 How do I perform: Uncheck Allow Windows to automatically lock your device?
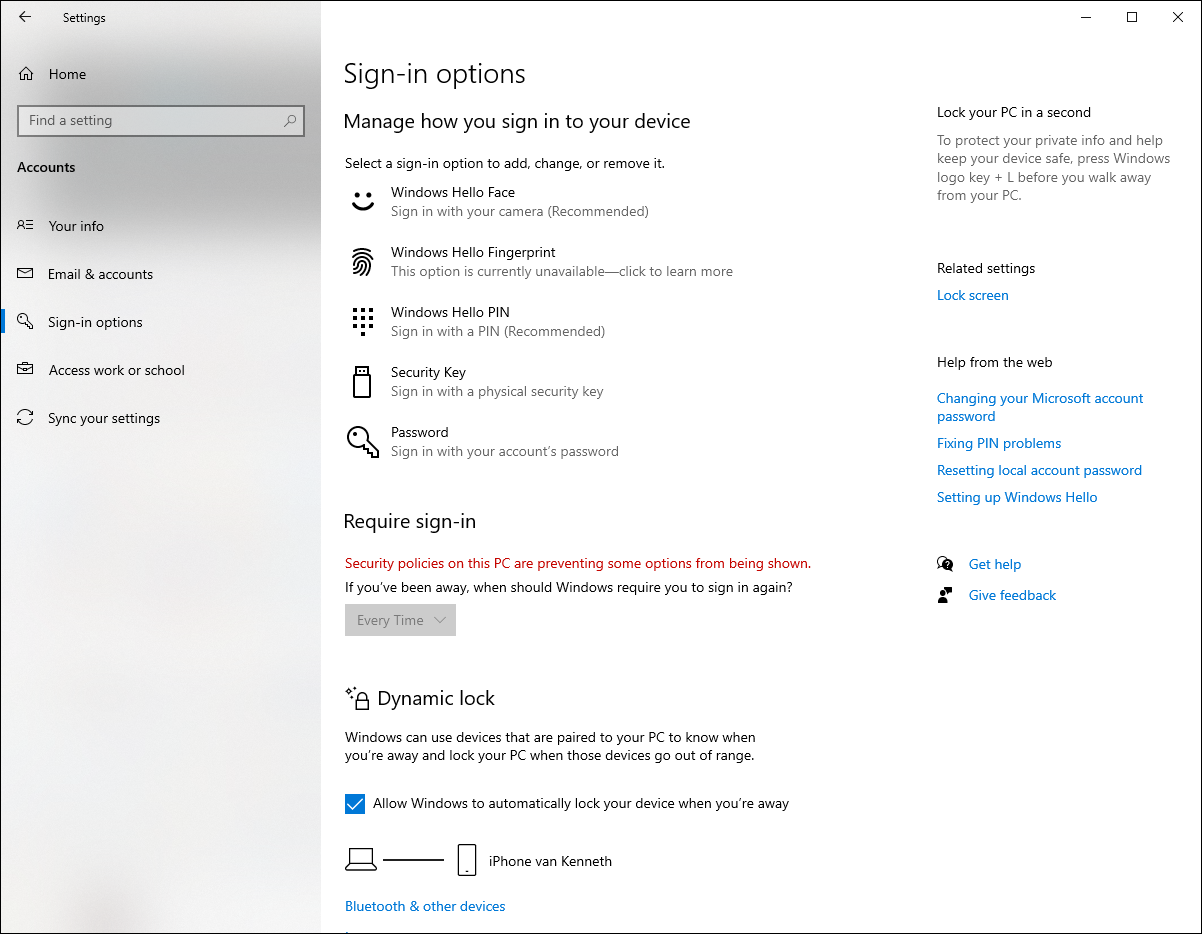coord(355,804)
